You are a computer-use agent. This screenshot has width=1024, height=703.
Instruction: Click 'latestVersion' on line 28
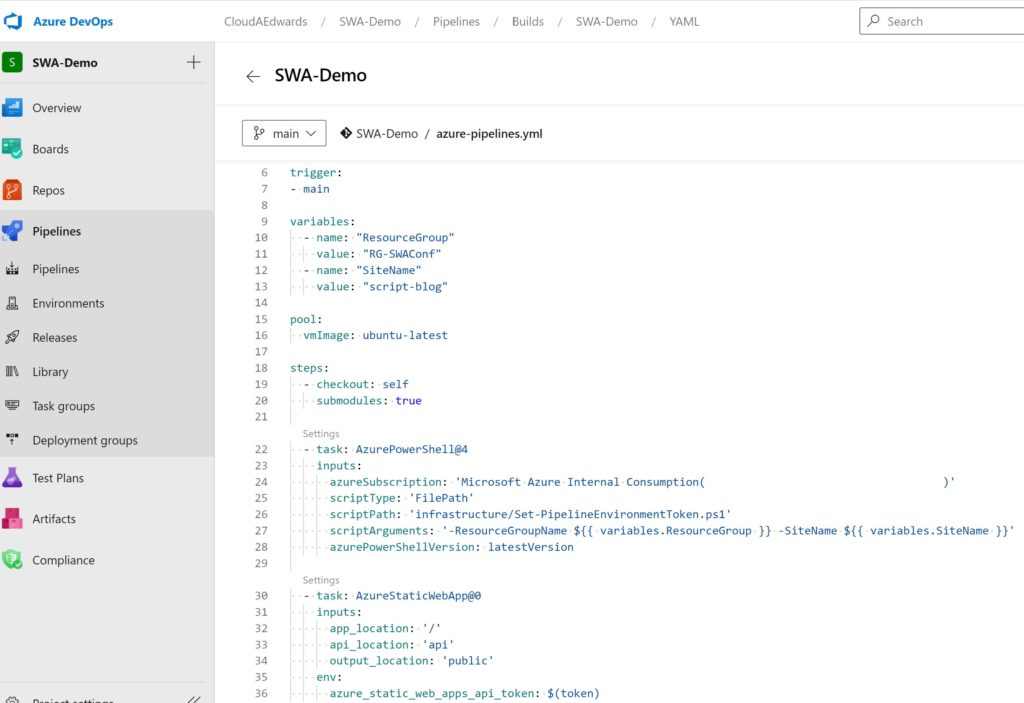(530, 547)
